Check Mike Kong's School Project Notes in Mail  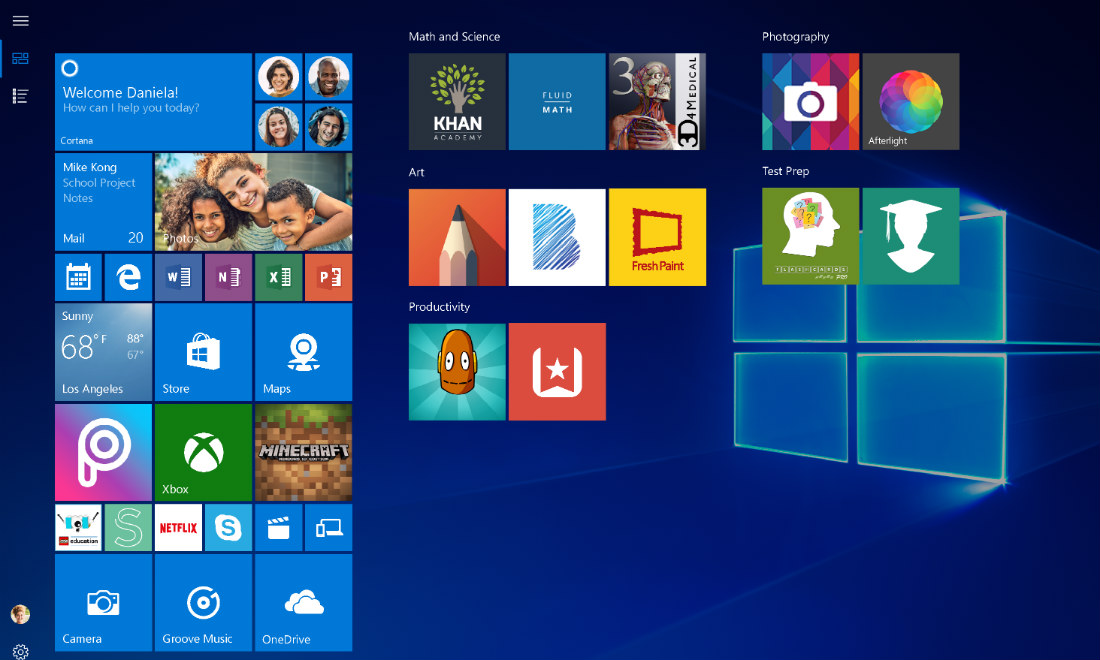(x=103, y=202)
